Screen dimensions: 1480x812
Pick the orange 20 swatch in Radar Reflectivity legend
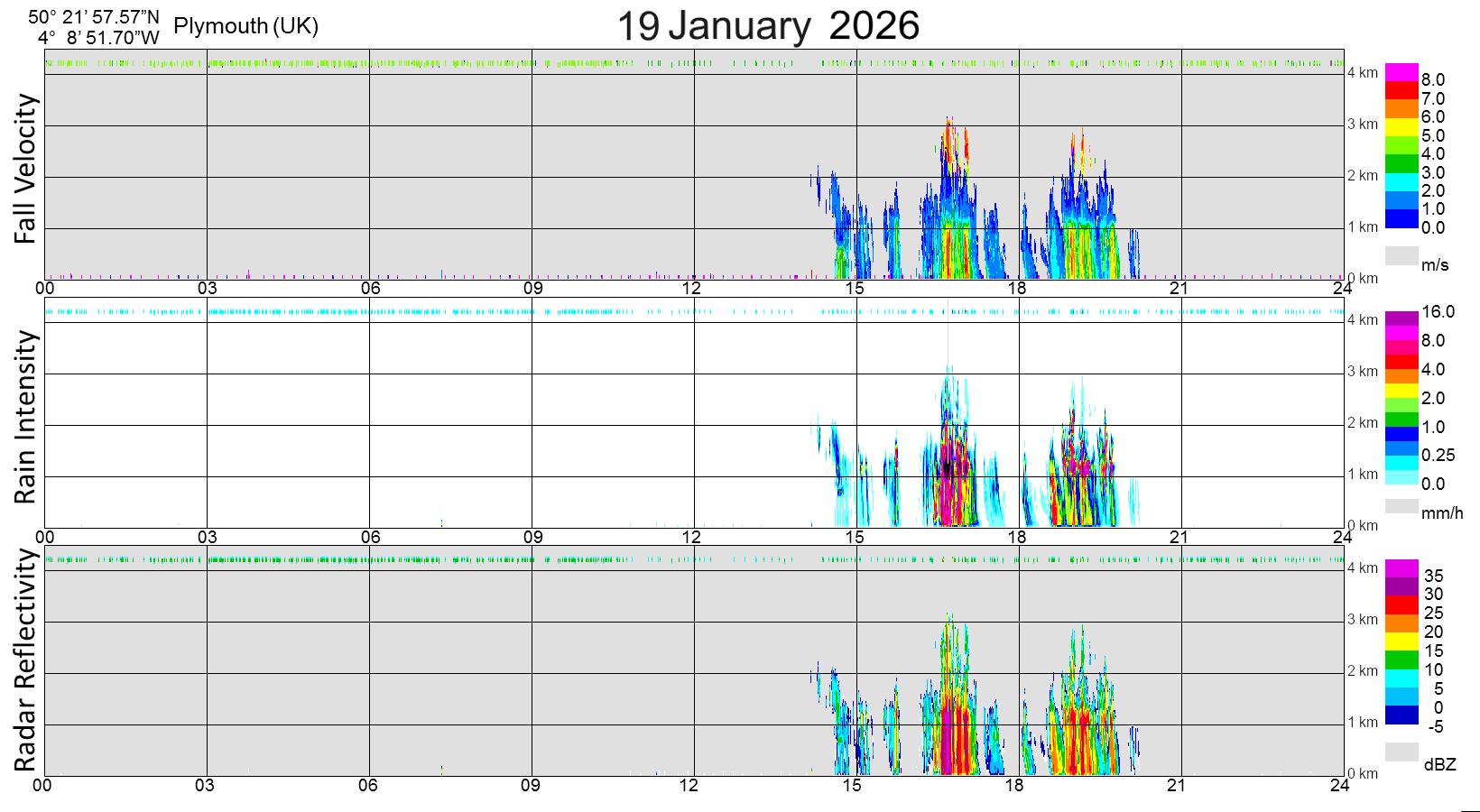1401,624
